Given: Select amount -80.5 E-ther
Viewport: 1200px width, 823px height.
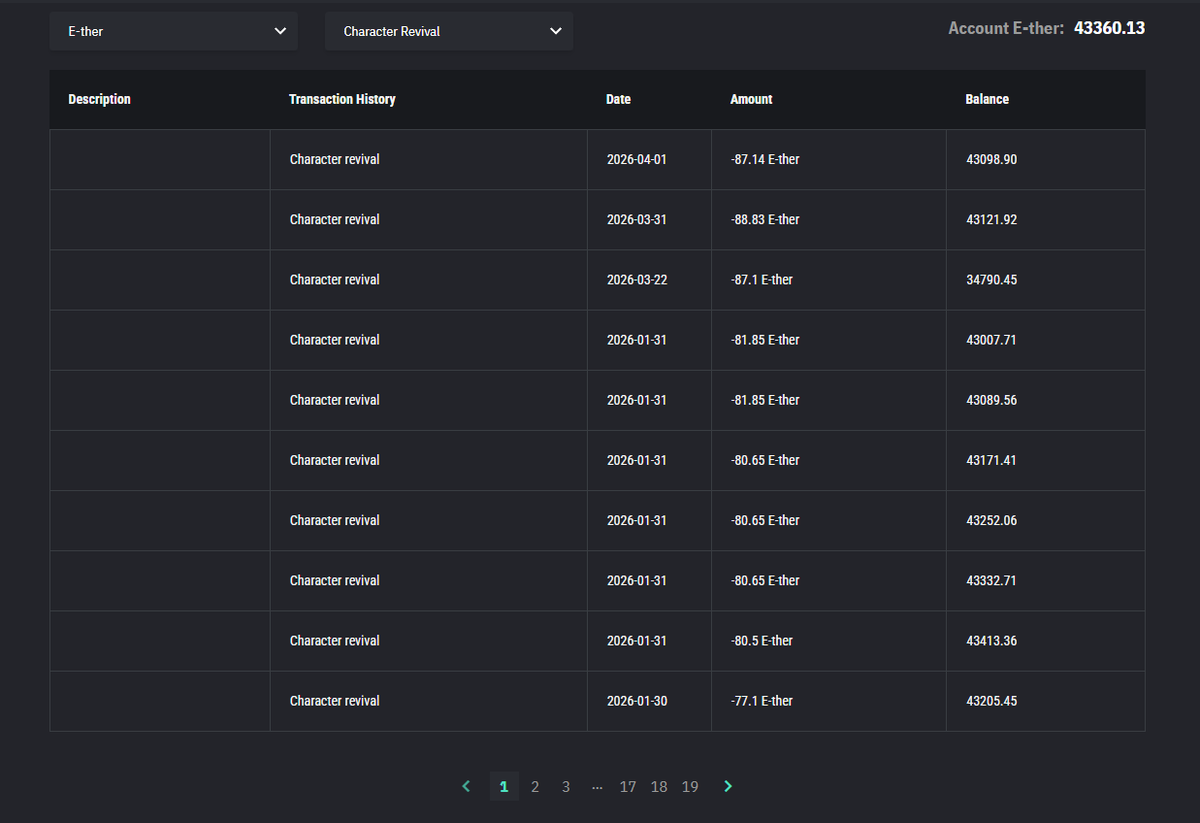Looking at the screenshot, I should tap(762, 641).
